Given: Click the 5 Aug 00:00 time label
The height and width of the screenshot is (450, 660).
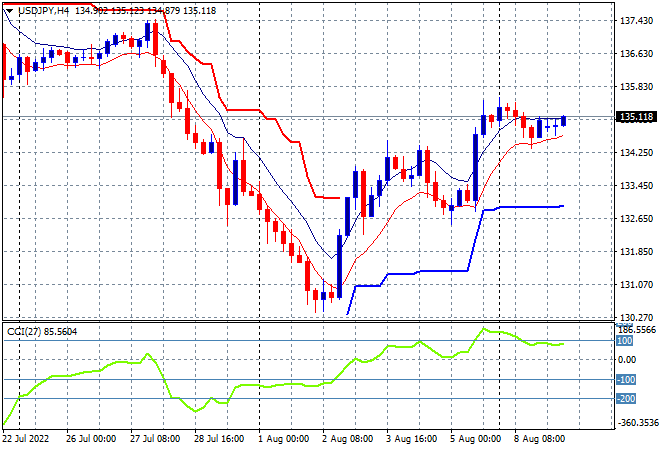Looking at the screenshot, I should pos(476,439).
